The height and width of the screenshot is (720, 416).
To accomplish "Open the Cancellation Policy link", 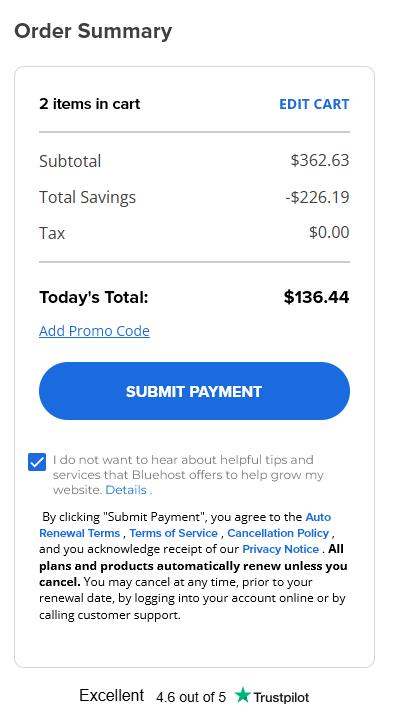I will click(278, 533).
